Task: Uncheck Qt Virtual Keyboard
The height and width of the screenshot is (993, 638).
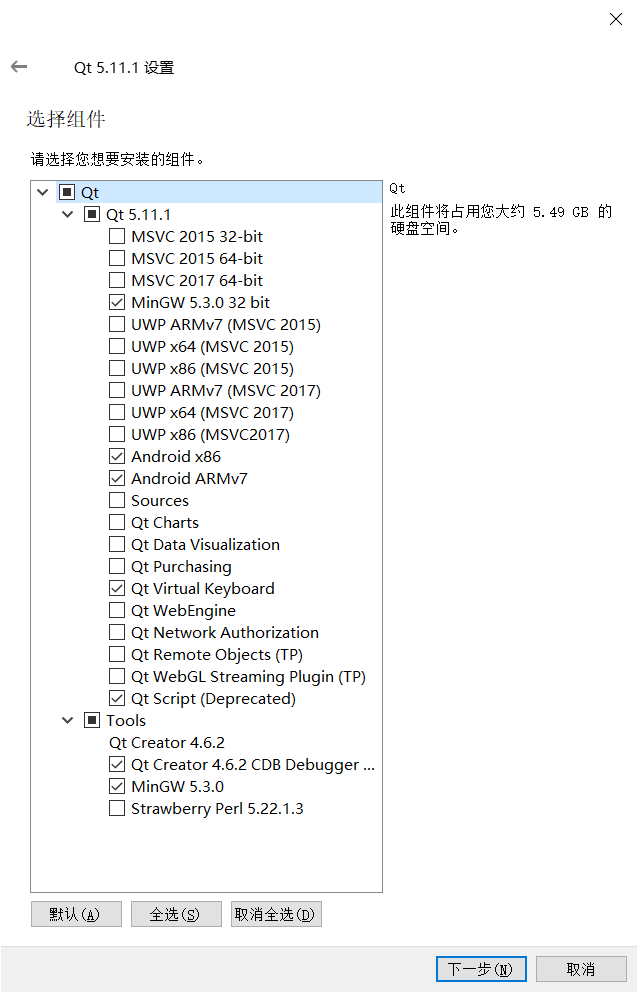Action: [117, 589]
